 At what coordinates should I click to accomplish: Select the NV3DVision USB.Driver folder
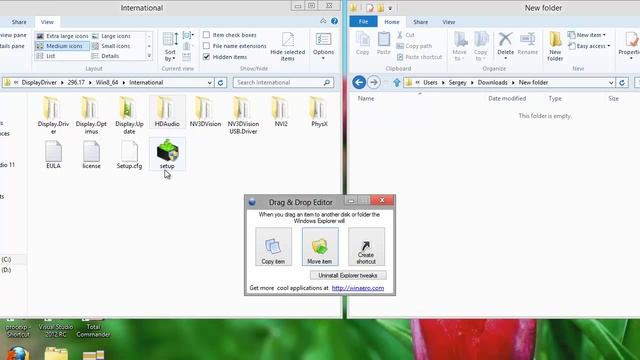coord(243,116)
